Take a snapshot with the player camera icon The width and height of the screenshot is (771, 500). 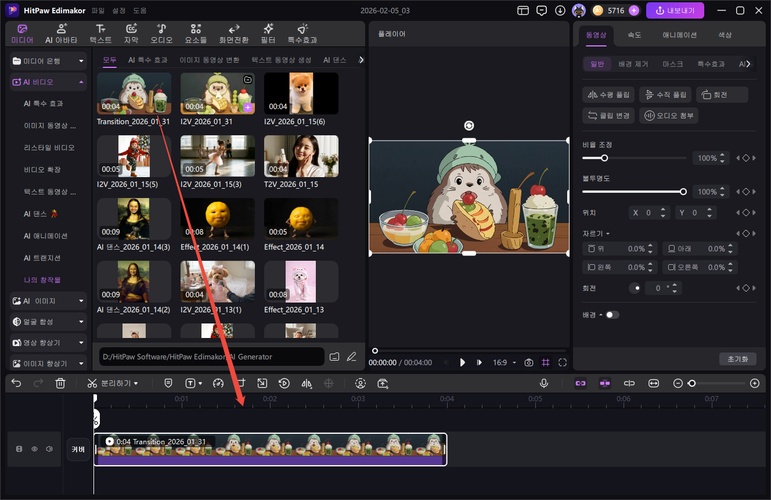pyautogui.click(x=528, y=362)
